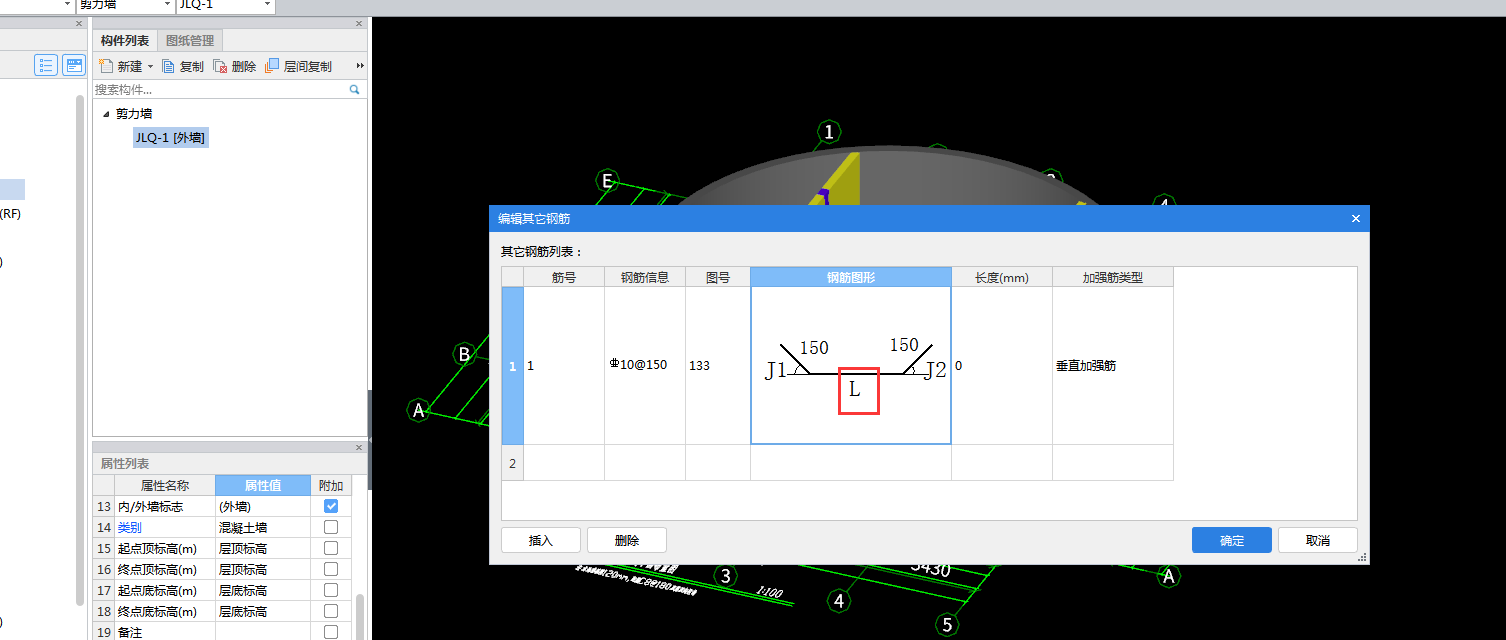
Task: Check 附加 box for 终点底标高(m)
Action: click(x=331, y=611)
